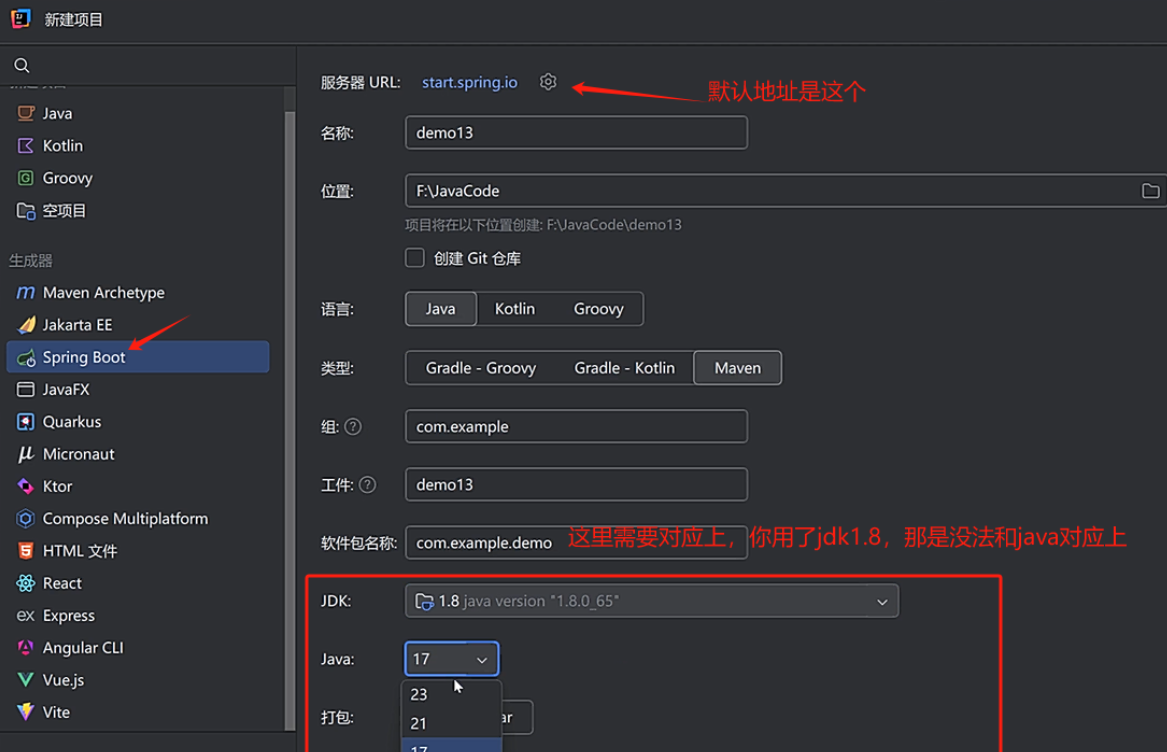Select the Compose Multiplatform entry
Screen dimensions: 1167x752
(x=138, y=518)
